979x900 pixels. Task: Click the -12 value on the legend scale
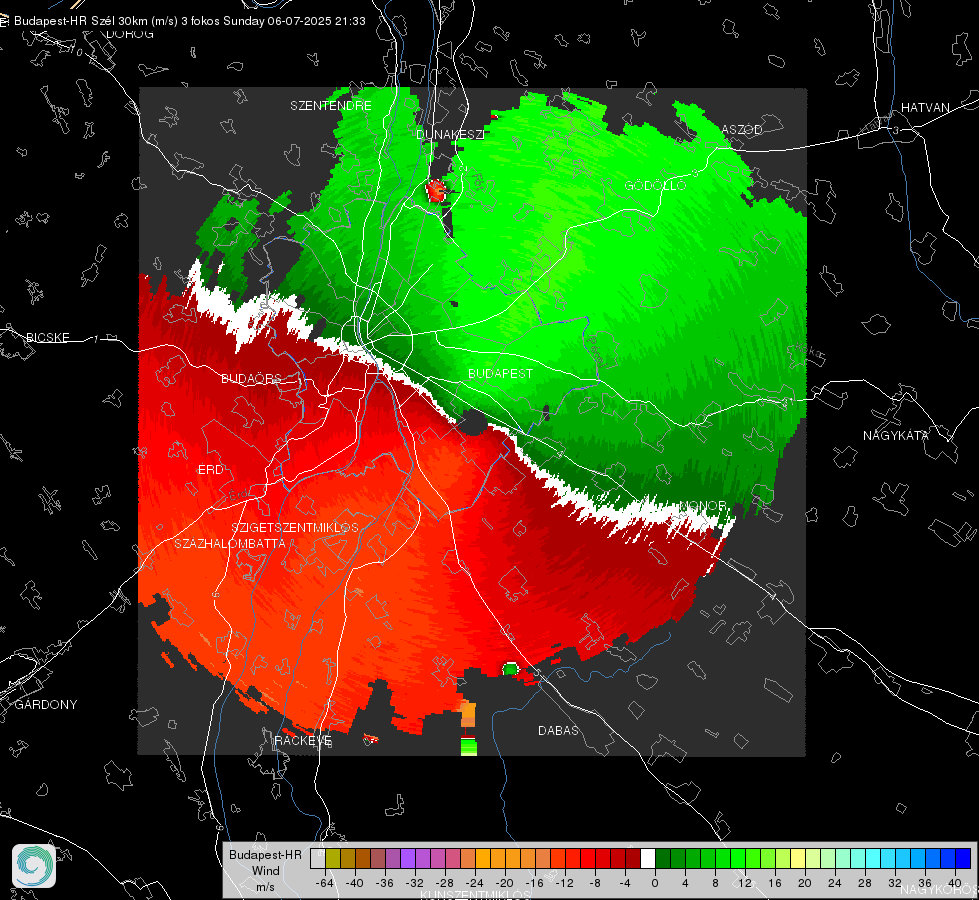click(x=564, y=883)
